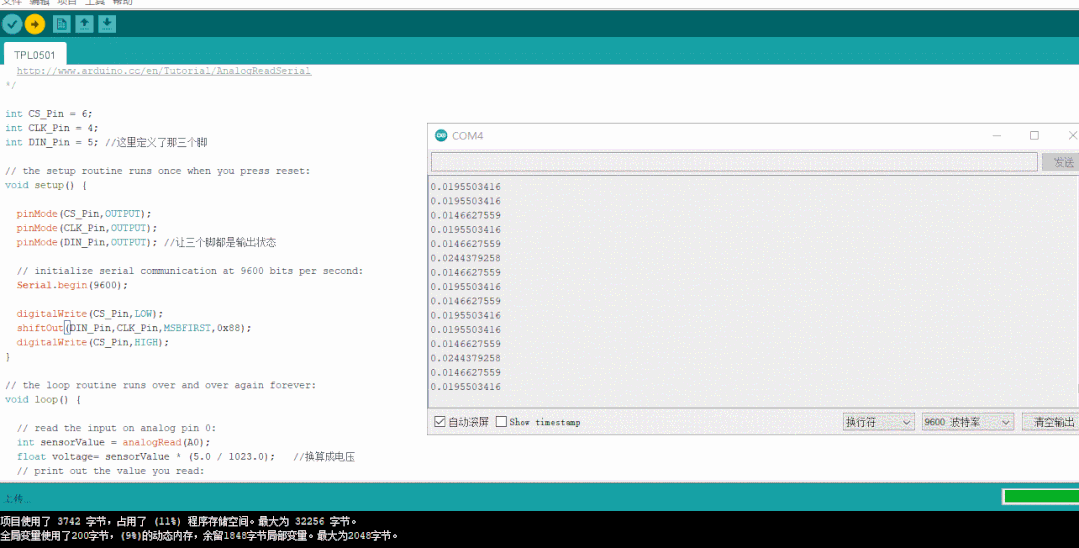1079x548 pixels.
Task: Click the 'setup routine runs once' comment
Action: 158,171
